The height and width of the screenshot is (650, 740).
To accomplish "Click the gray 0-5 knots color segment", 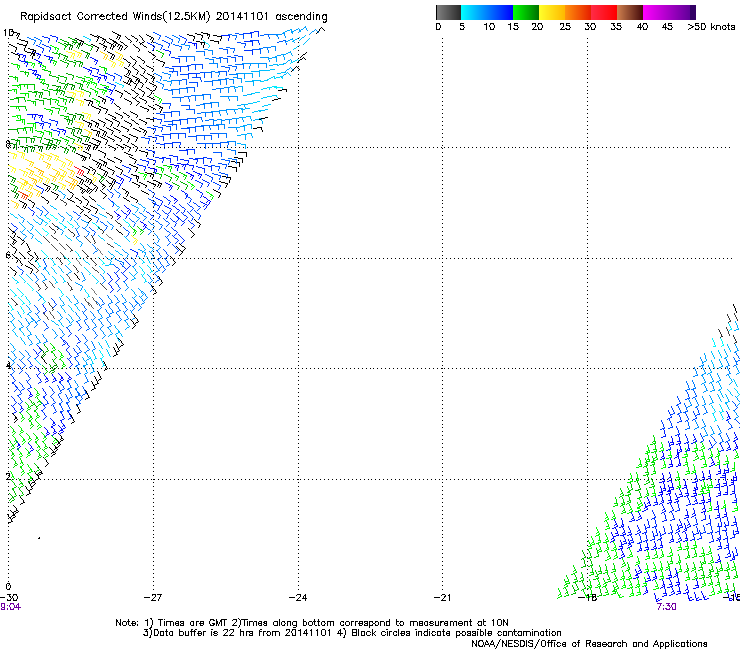I will (448, 12).
